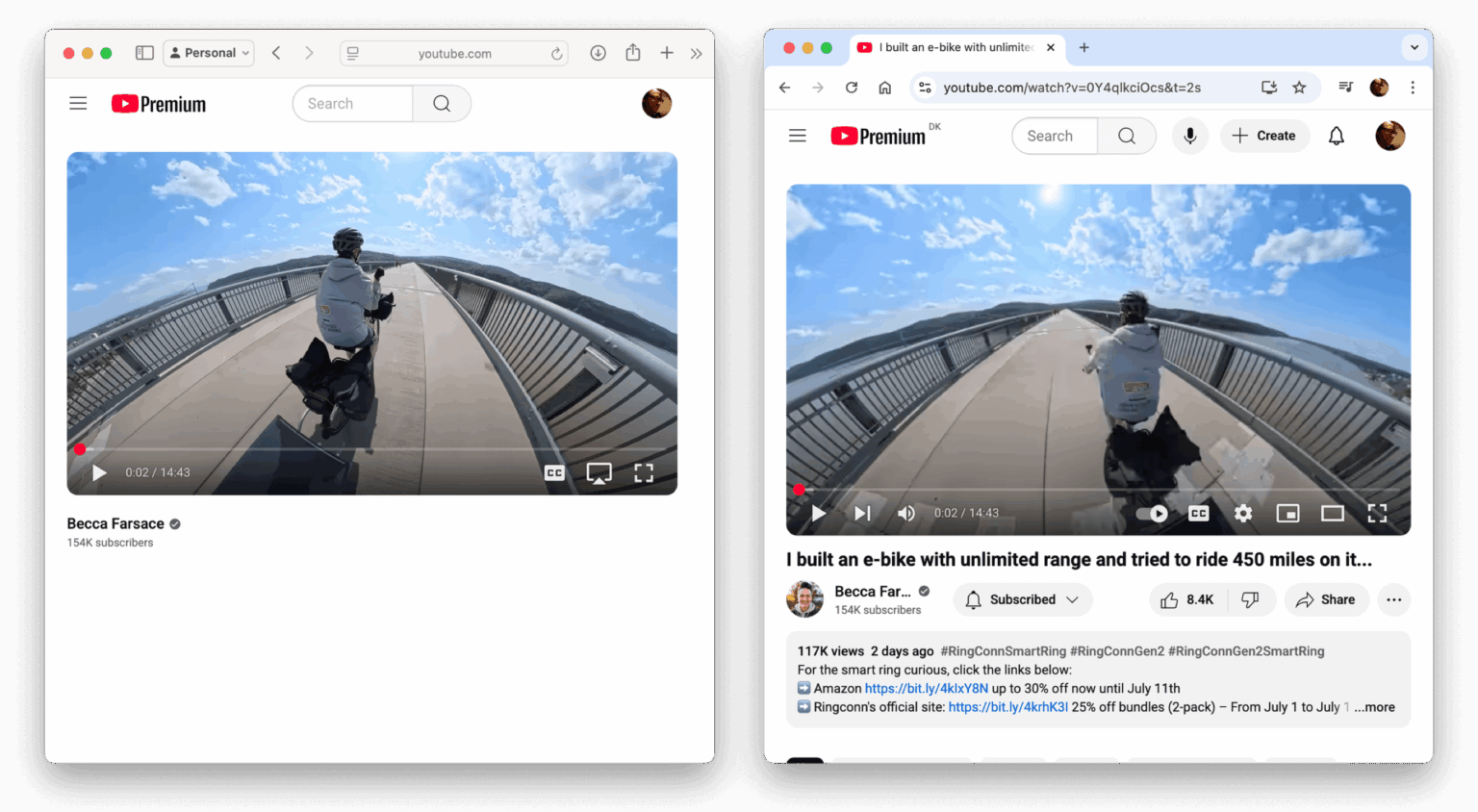Click the YouTube Premium logo
Viewport: 1478px width, 812px height.
(x=878, y=136)
